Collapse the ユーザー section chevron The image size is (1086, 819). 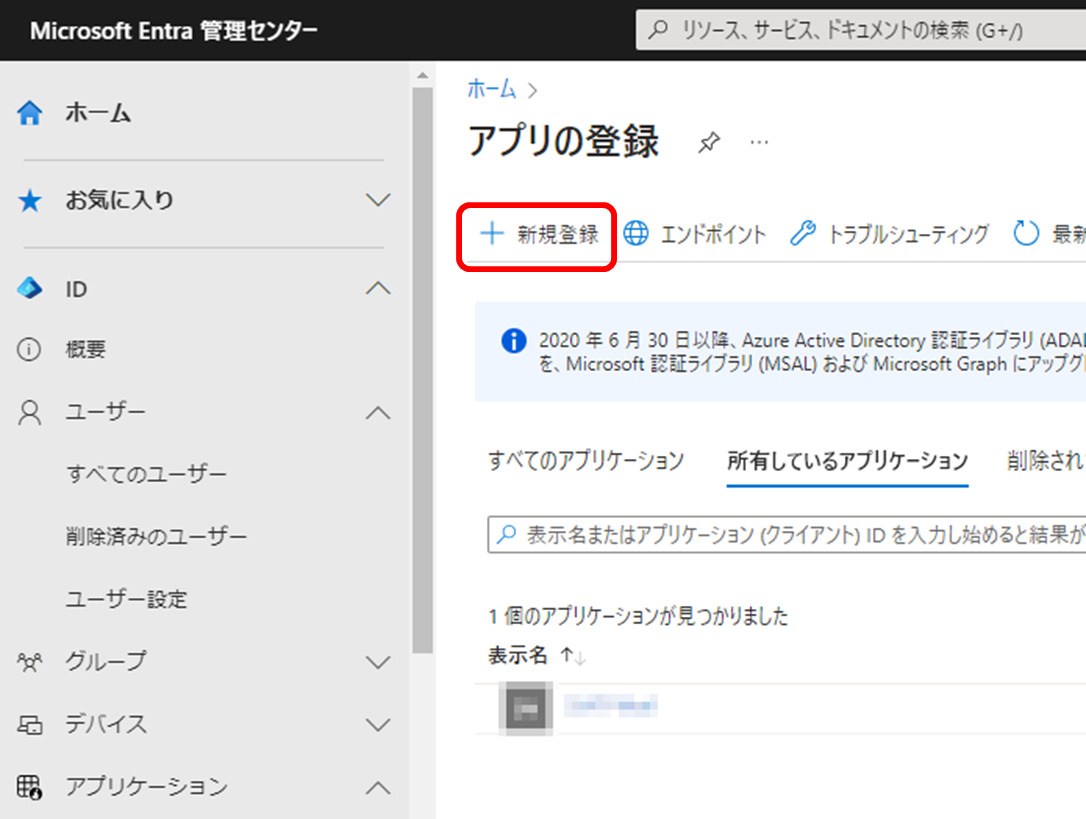pos(377,412)
